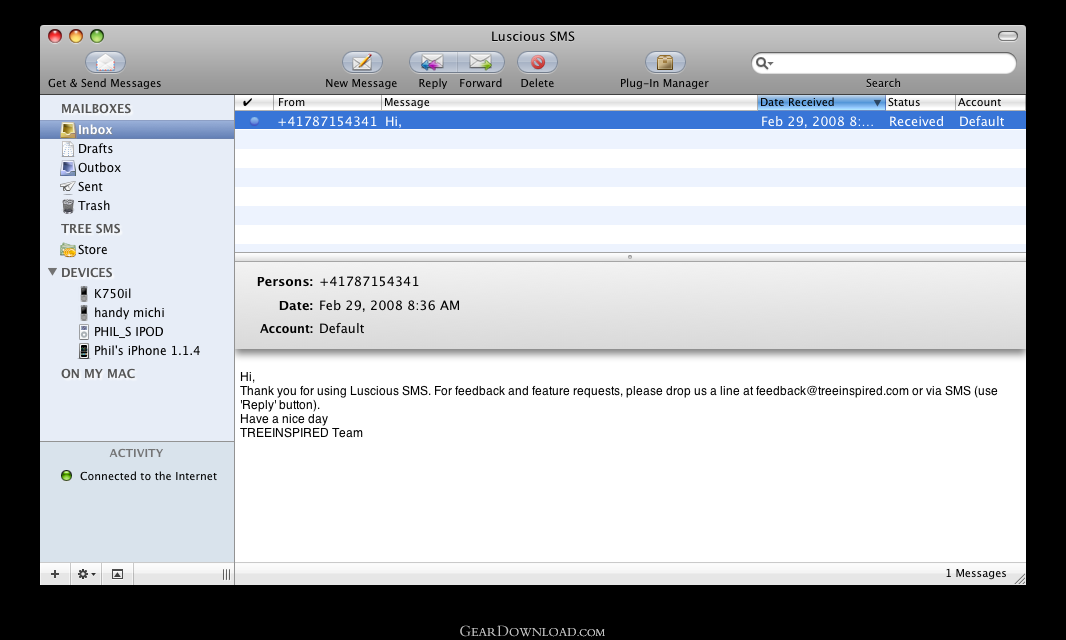Viewport: 1066px width, 640px height.
Task: Click the MAILBOXES section header
Action: (x=96, y=108)
